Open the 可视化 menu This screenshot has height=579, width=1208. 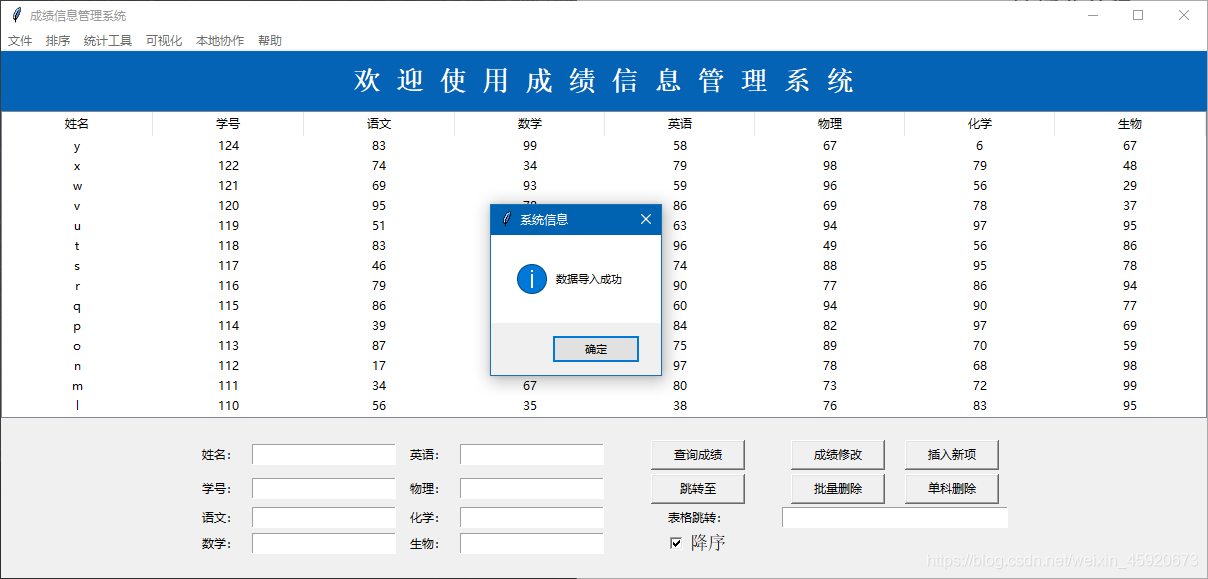coord(164,41)
